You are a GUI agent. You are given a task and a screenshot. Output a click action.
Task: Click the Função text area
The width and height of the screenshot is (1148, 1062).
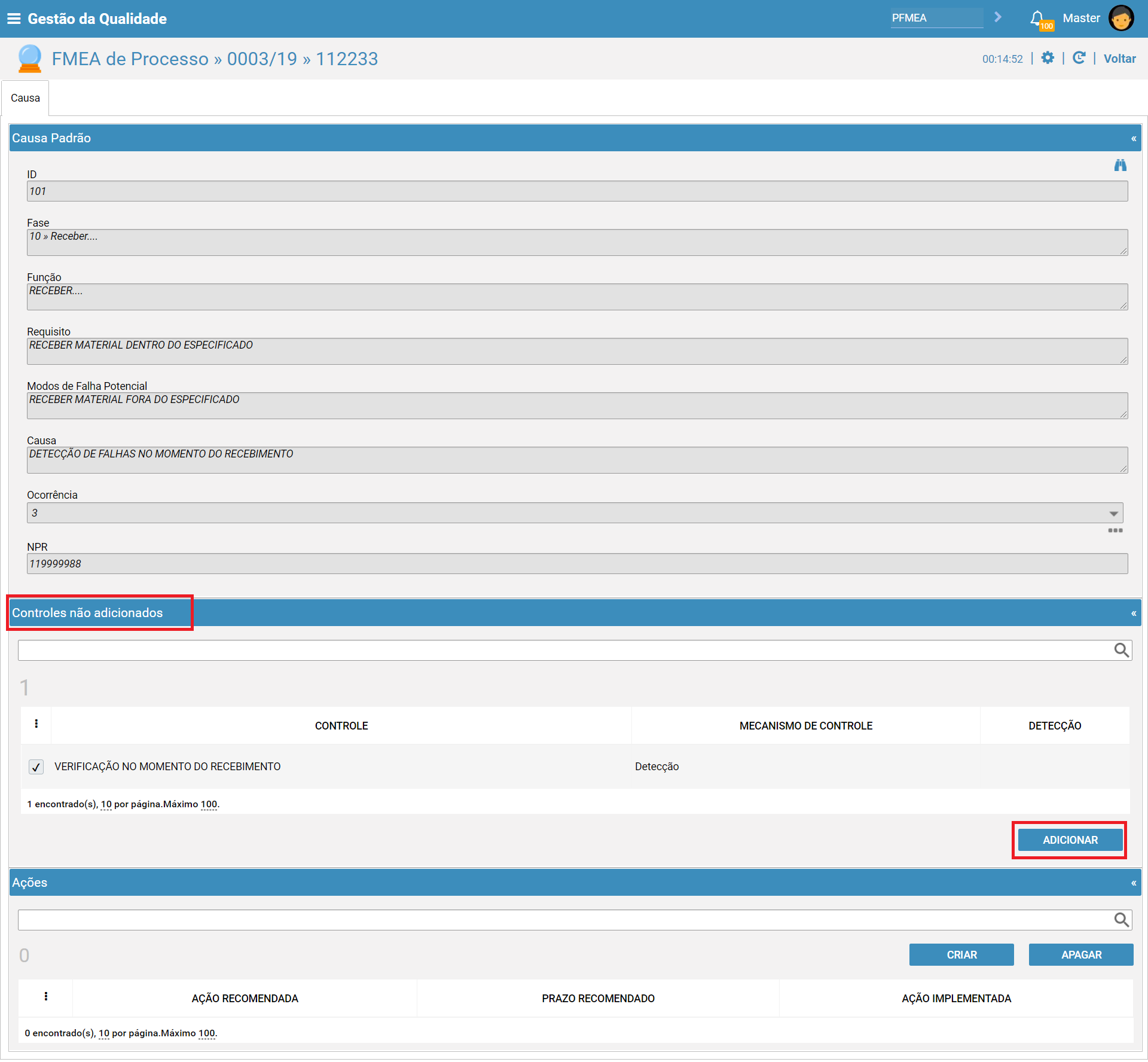click(577, 297)
